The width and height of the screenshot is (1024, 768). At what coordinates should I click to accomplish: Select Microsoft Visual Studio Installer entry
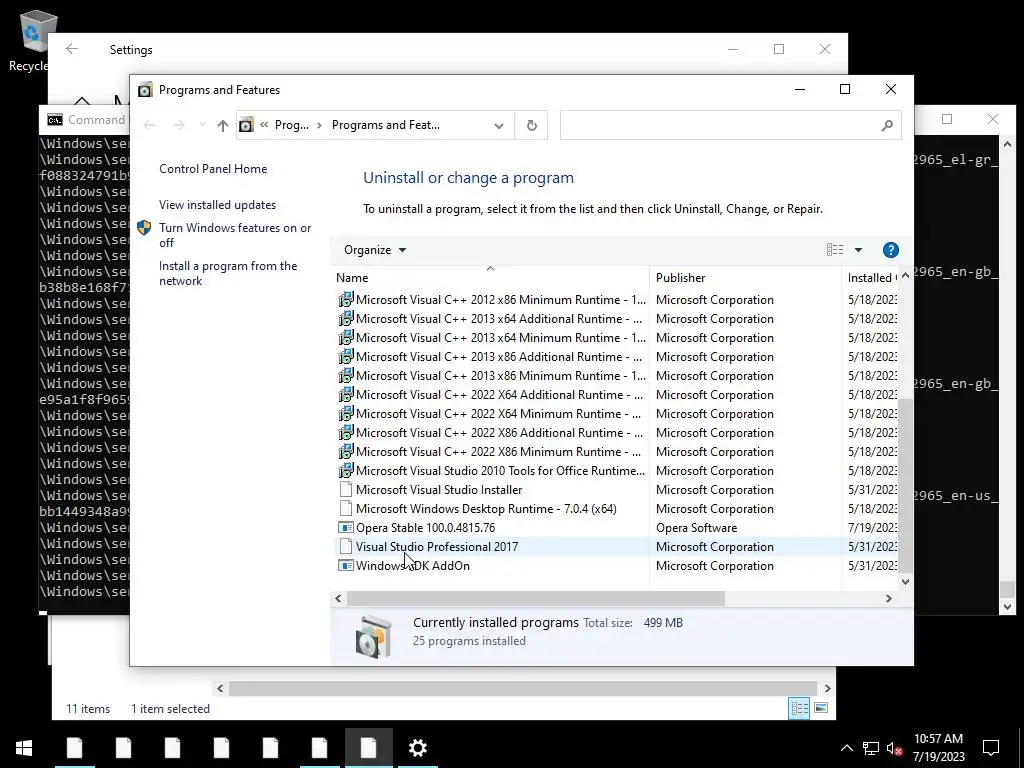tap(439, 490)
